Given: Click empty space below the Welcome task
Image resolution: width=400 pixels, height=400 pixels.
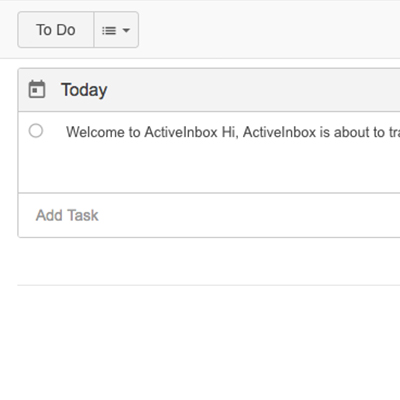Looking at the screenshot, I should (209, 168).
